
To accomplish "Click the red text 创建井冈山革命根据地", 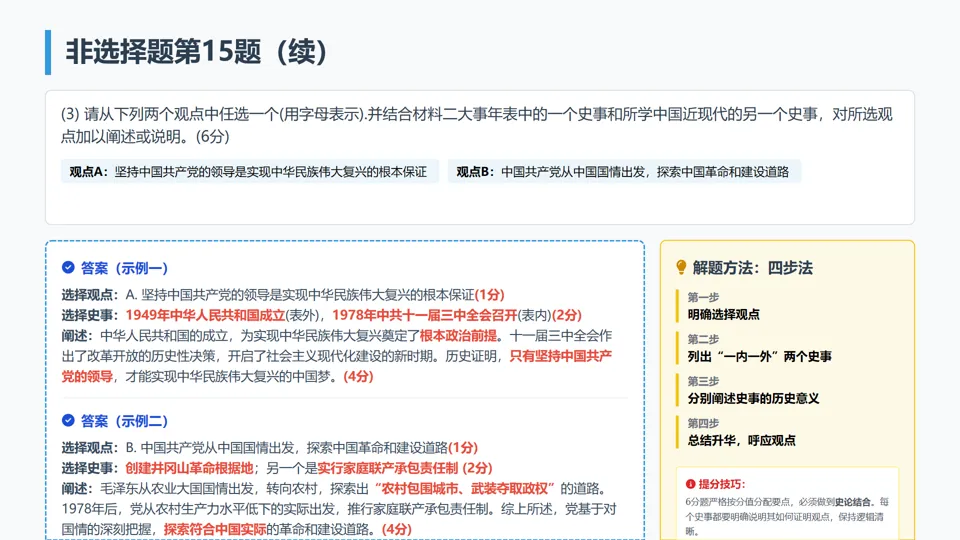I will [189, 468].
